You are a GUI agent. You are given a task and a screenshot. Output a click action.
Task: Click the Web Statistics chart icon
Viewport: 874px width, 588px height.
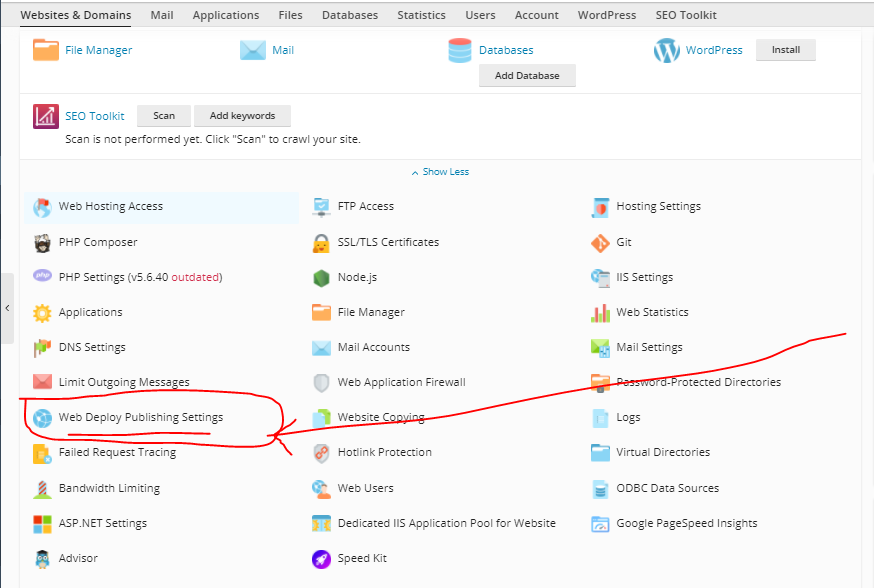point(600,313)
